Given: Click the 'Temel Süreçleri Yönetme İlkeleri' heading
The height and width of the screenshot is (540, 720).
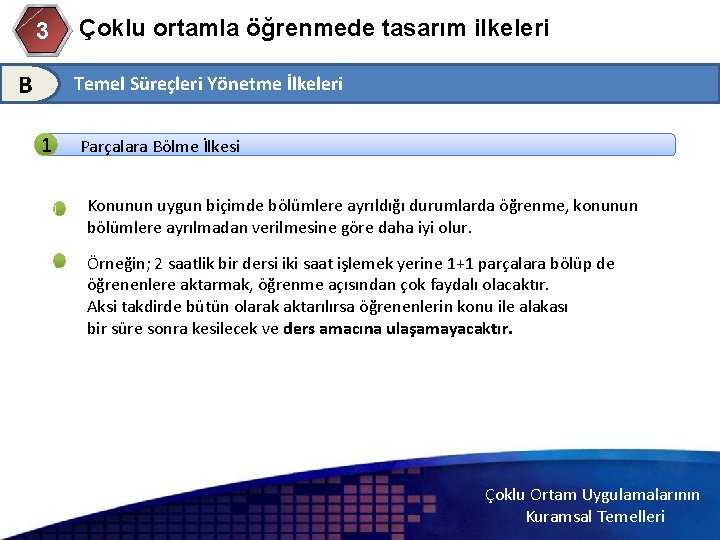Looking at the screenshot, I should tap(208, 84).
